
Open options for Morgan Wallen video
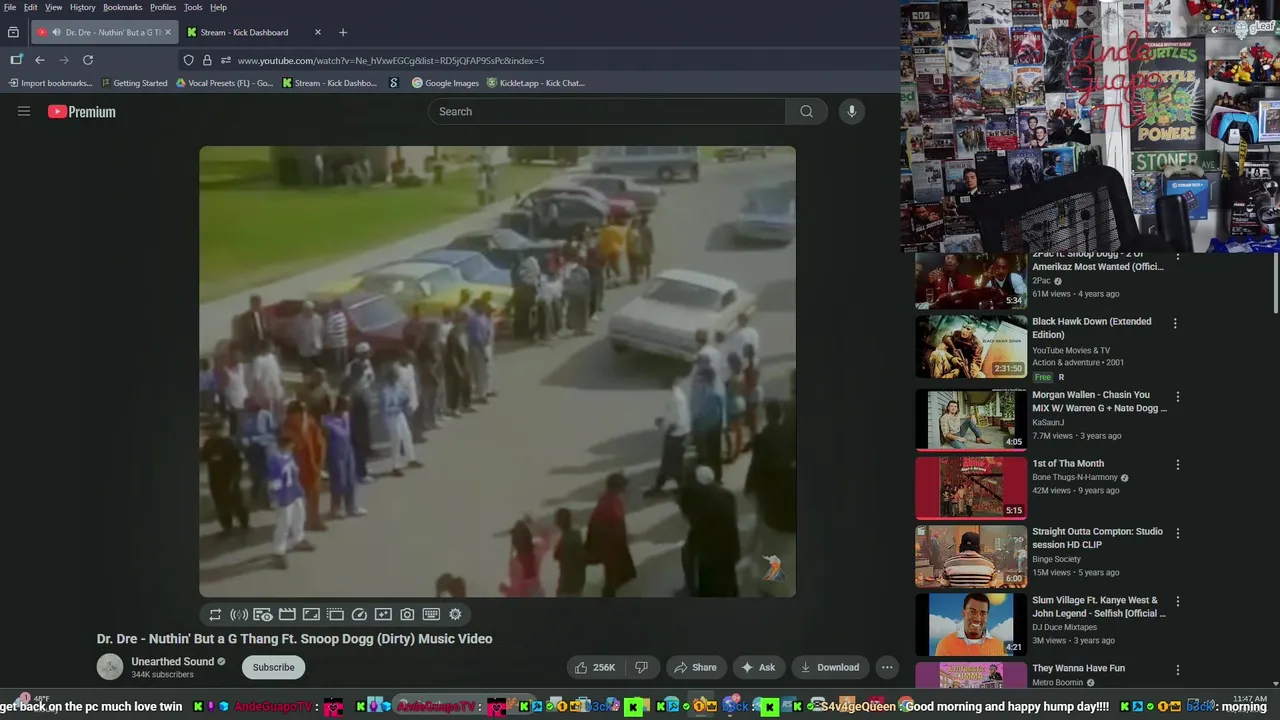[1178, 397]
